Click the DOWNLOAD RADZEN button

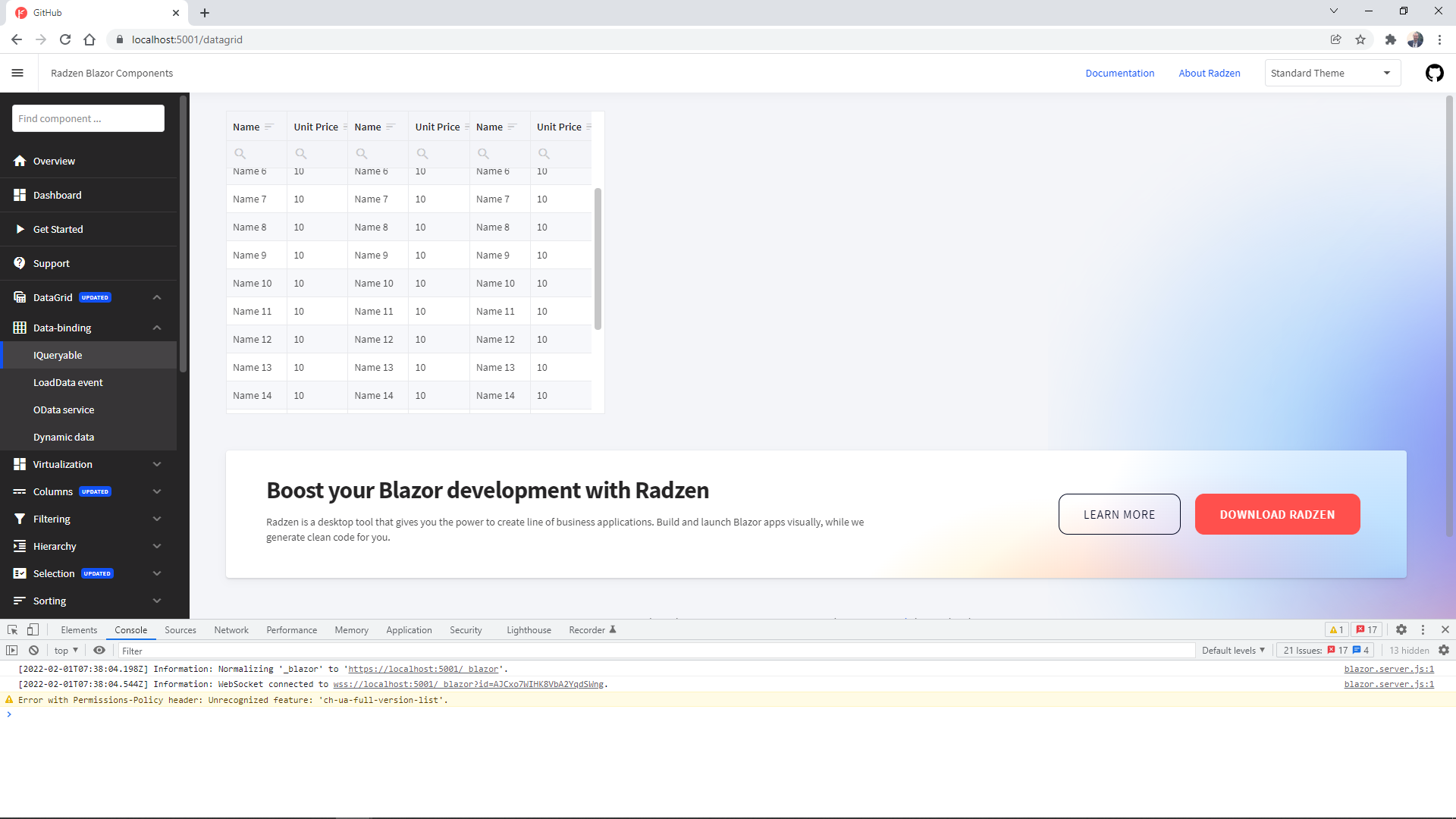point(1277,514)
